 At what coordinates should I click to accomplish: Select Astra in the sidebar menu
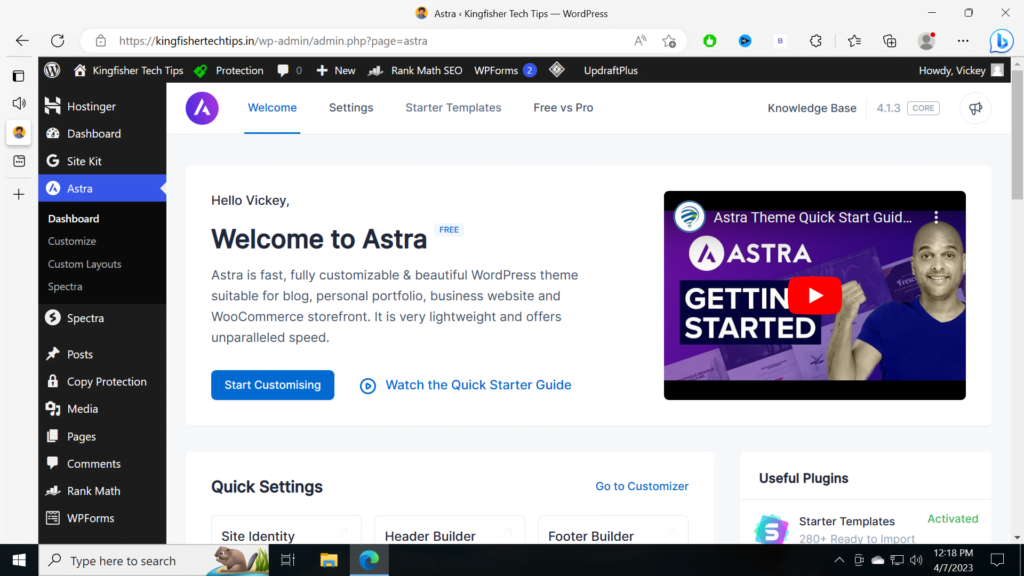tap(102, 188)
